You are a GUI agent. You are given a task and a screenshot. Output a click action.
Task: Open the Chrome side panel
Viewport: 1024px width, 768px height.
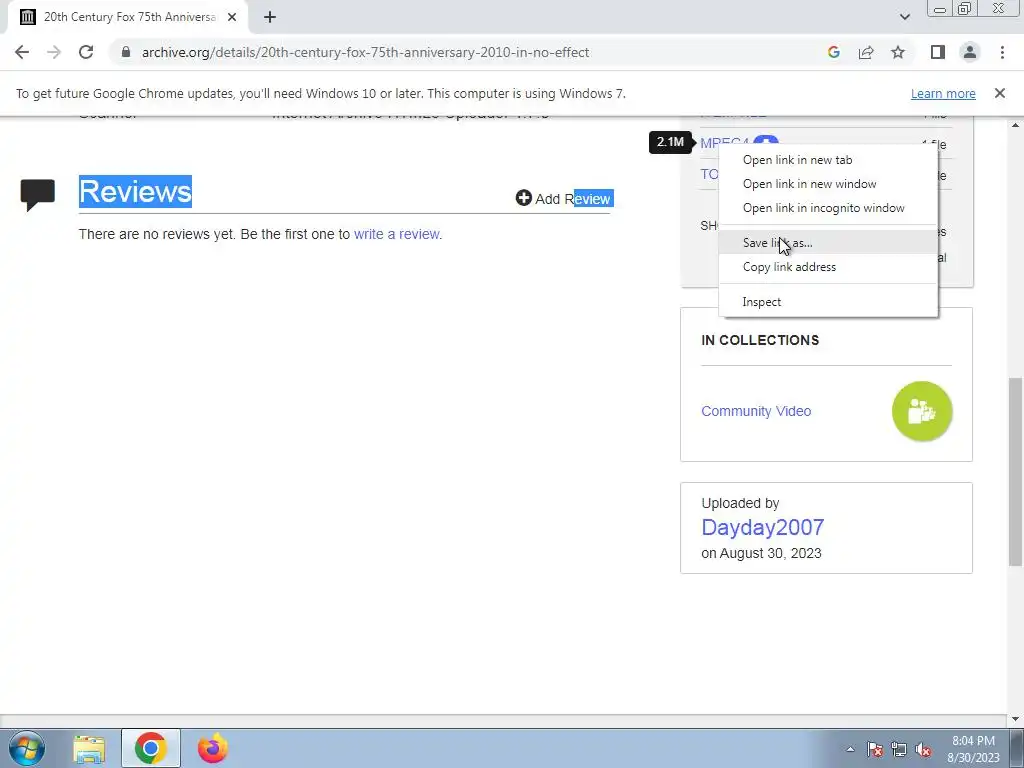click(x=938, y=52)
